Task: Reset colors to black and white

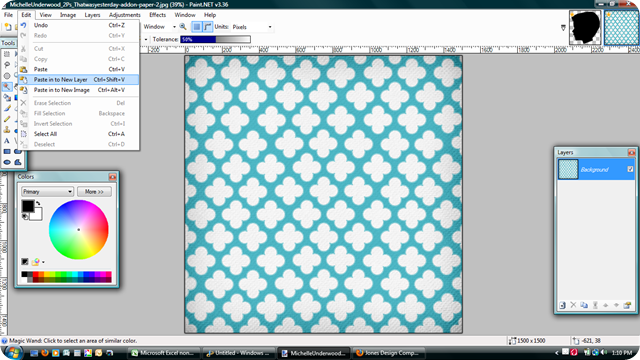Action: (25, 216)
